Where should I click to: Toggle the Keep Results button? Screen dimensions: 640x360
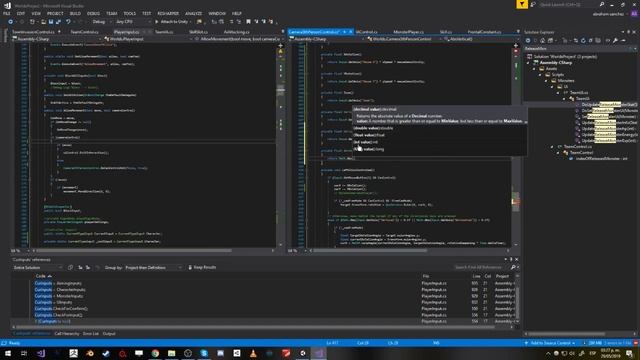coord(202,268)
